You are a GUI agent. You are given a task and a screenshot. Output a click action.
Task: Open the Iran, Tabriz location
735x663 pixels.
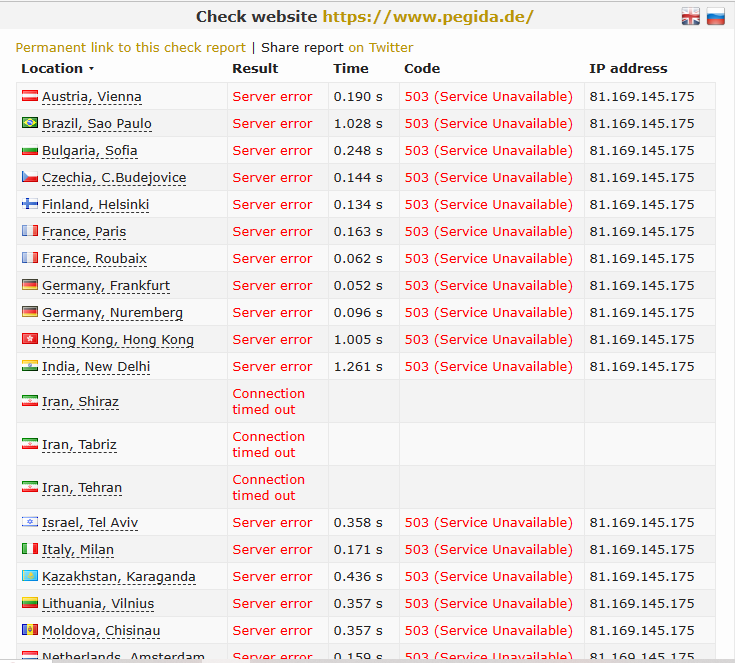pos(79,445)
